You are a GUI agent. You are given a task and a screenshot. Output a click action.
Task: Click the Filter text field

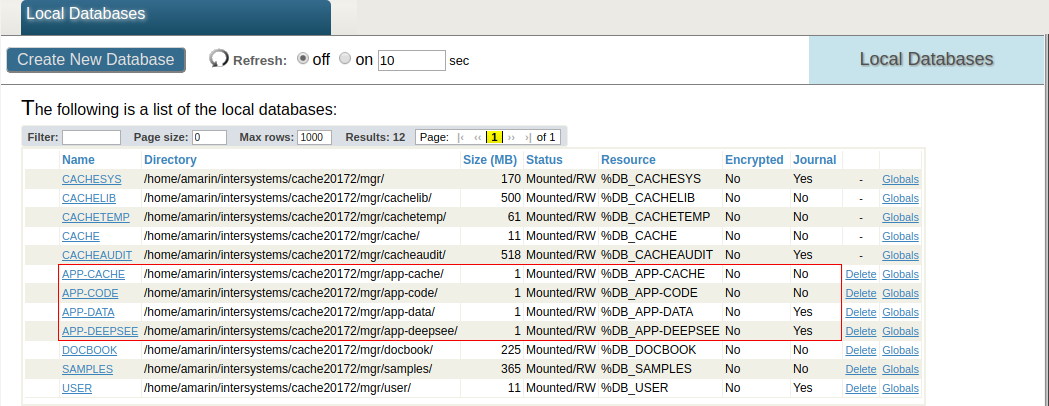91,137
